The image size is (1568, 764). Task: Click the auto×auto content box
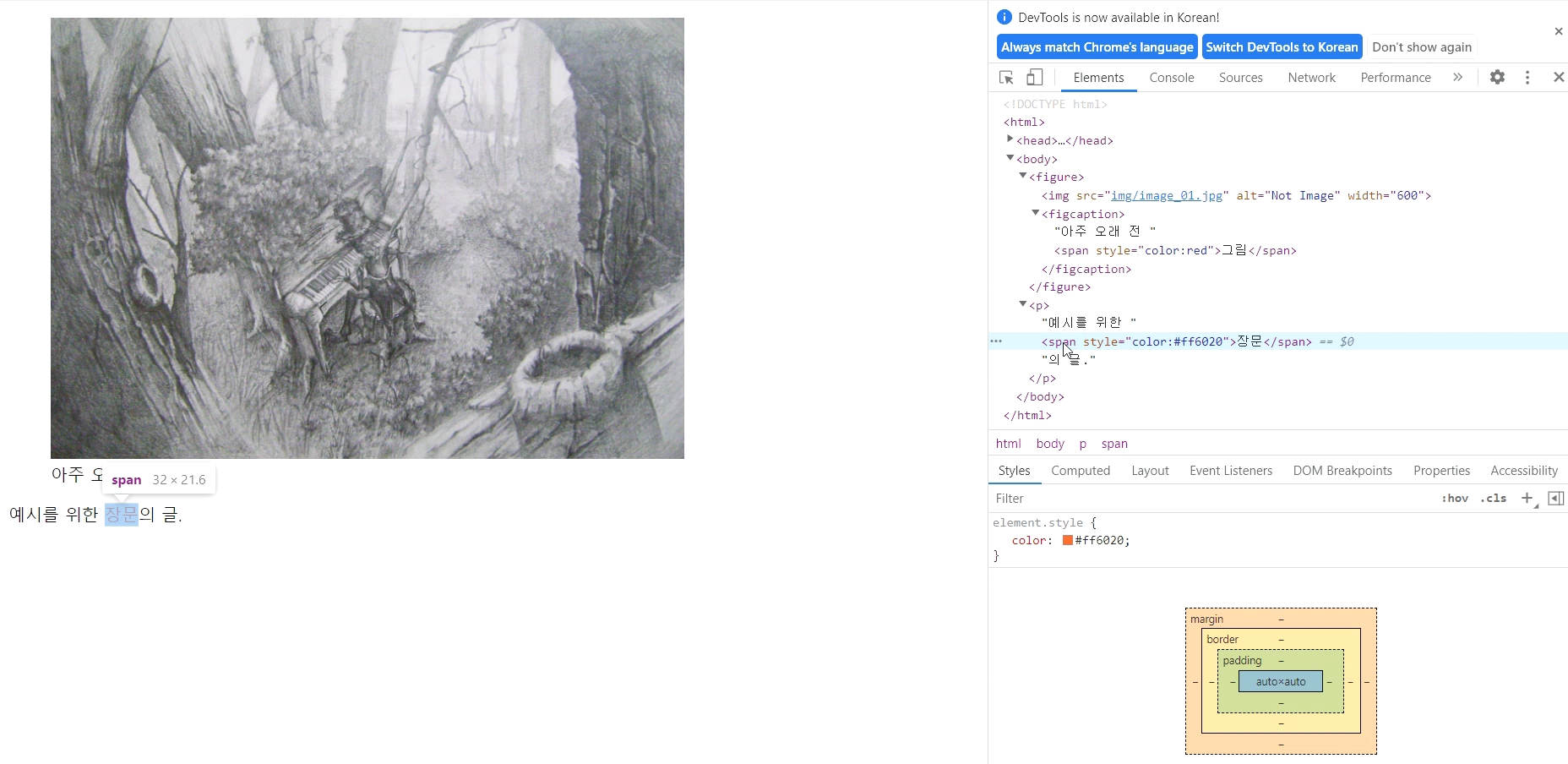[x=1281, y=681]
